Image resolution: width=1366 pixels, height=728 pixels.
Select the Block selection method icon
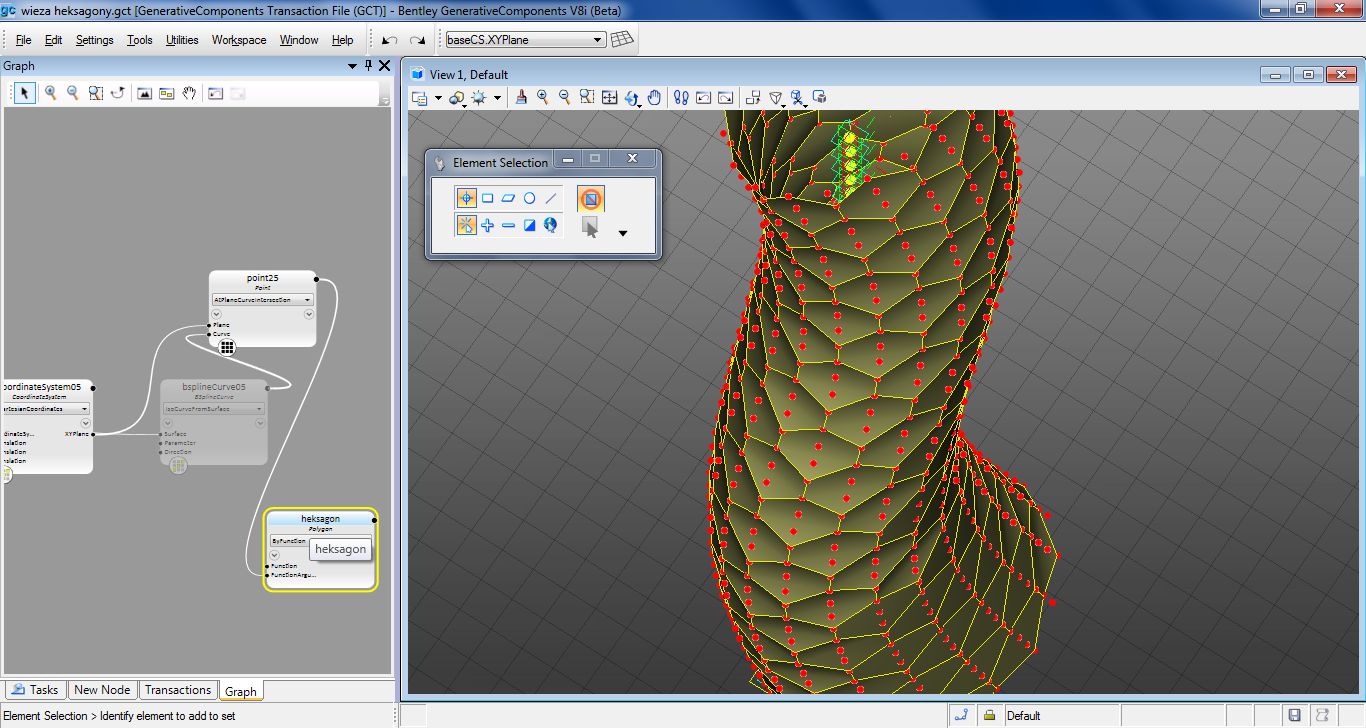[487, 198]
